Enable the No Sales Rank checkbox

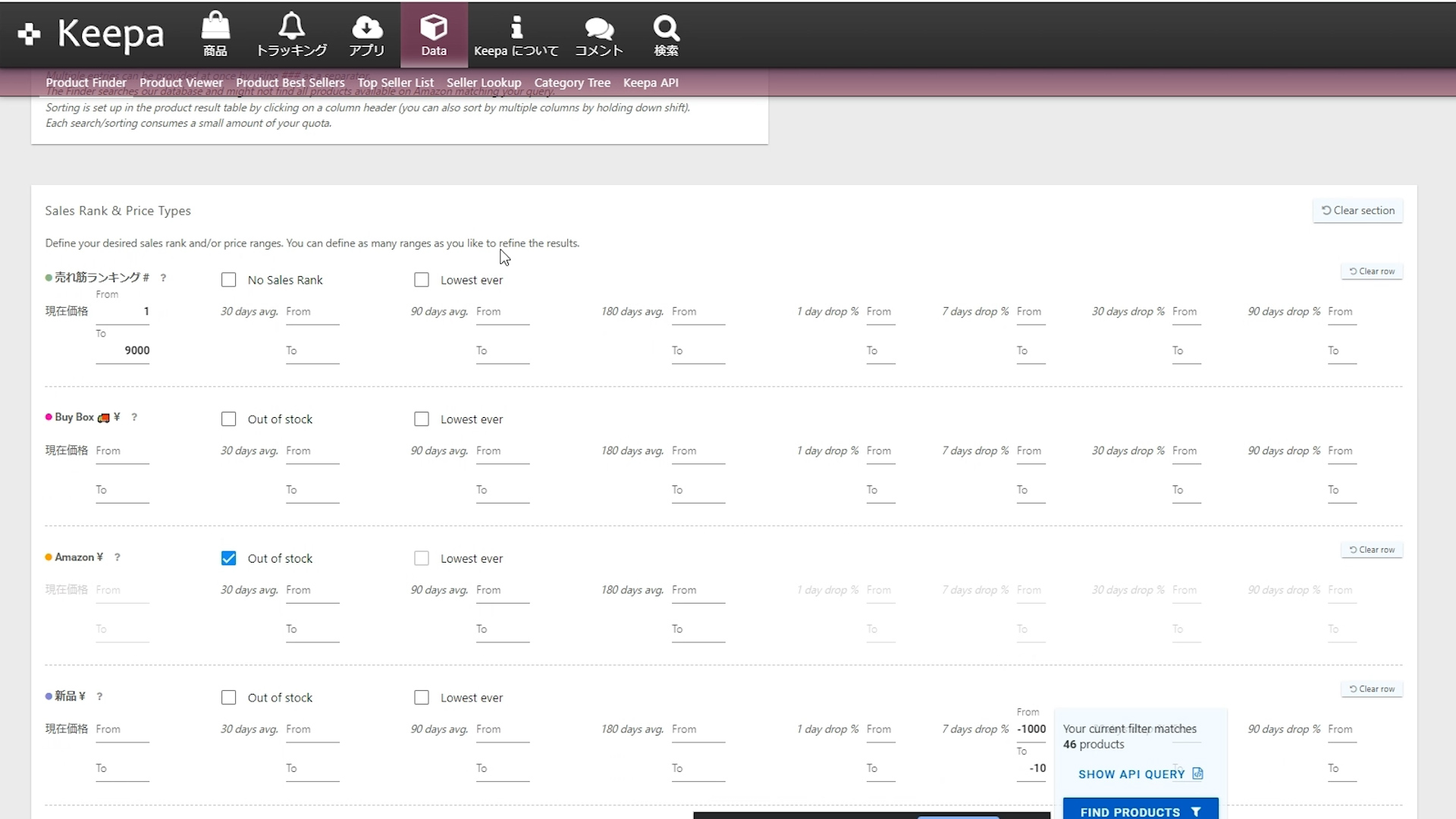[x=228, y=280]
